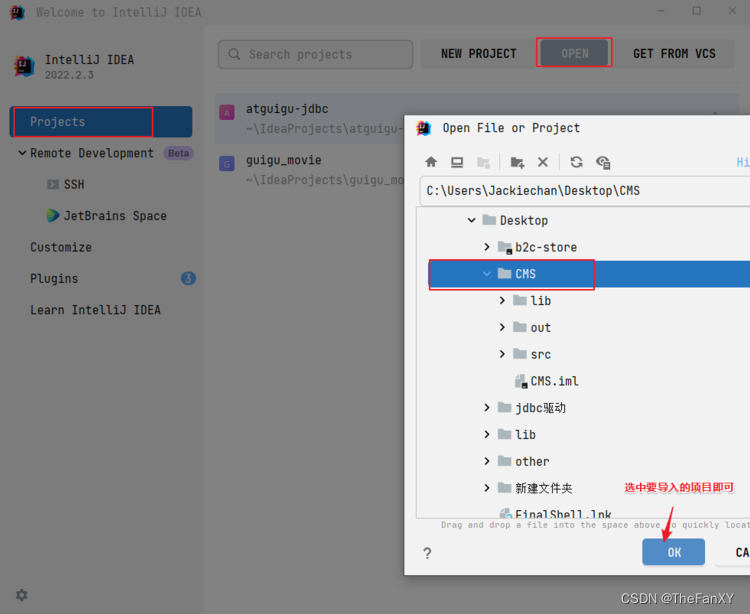Collapse the selected CMS folder
This screenshot has width=750, height=614.
(x=487, y=274)
